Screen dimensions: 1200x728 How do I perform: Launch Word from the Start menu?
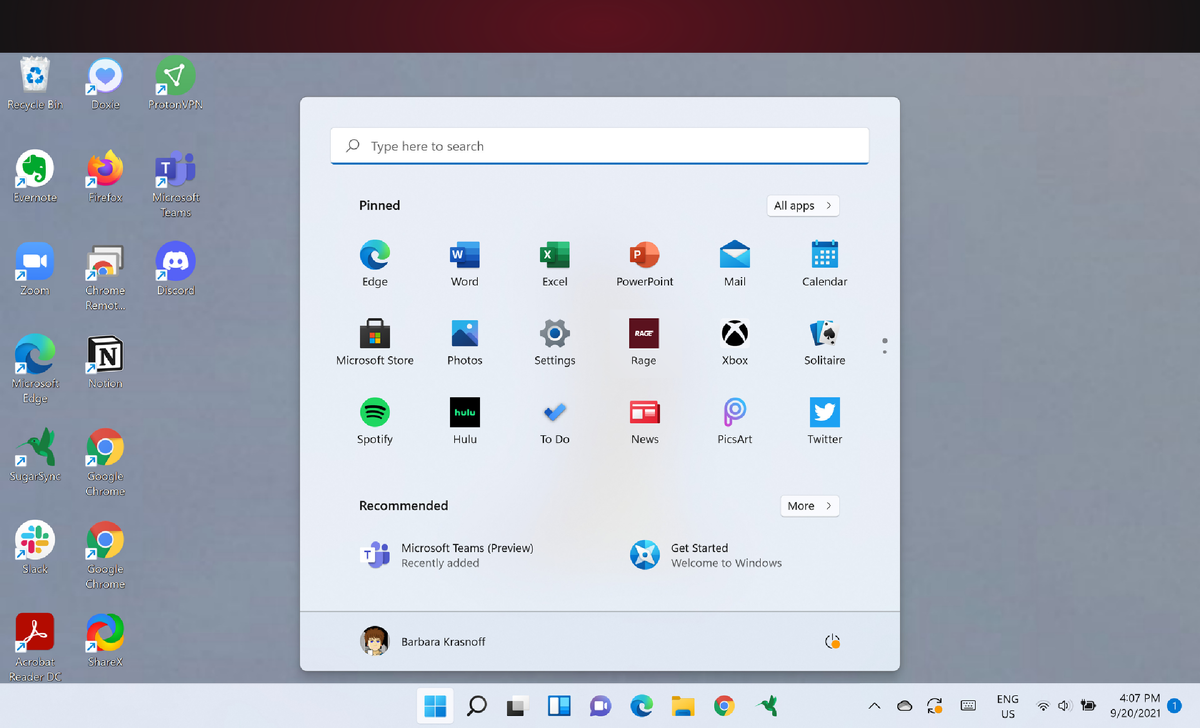click(465, 263)
